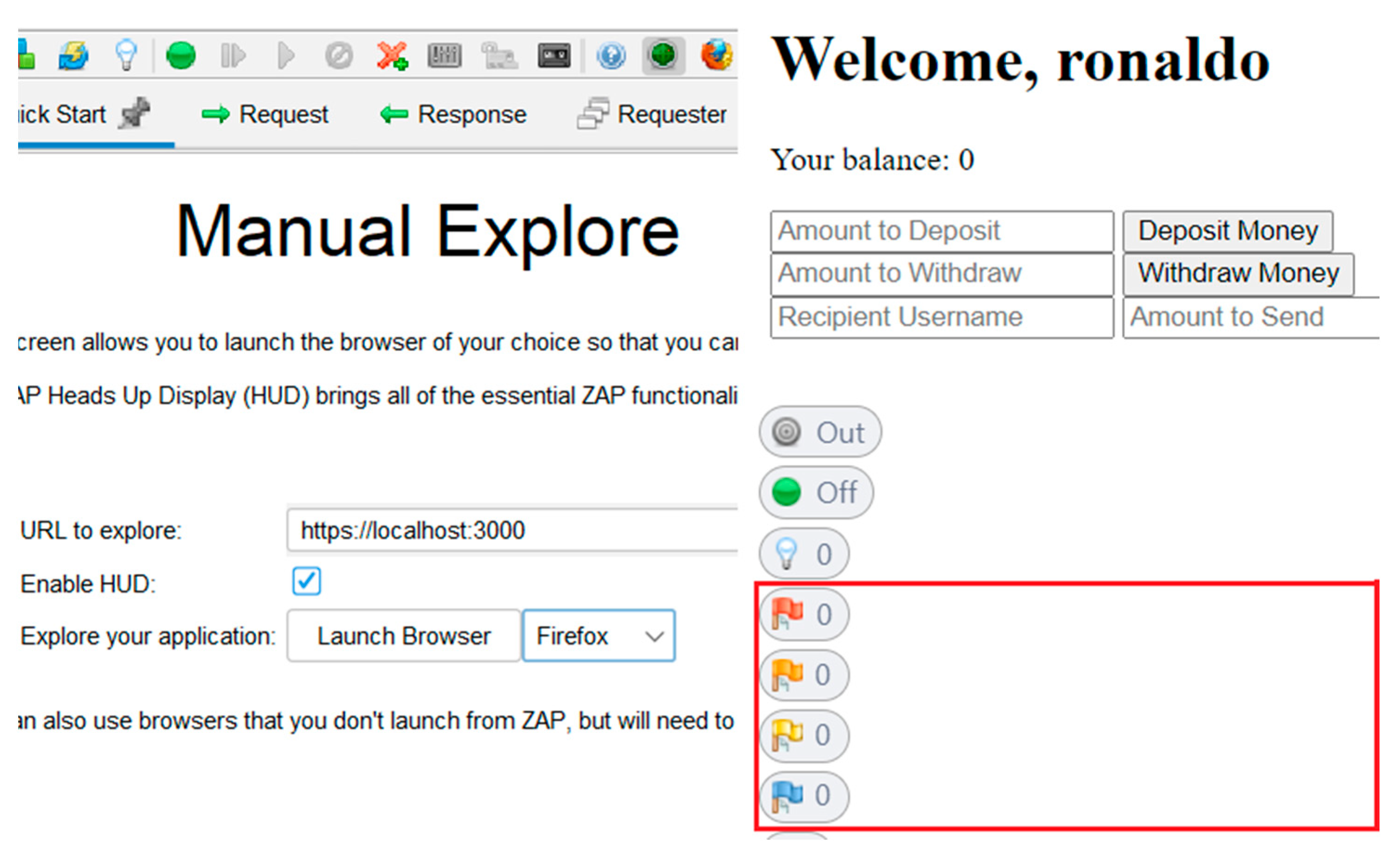Click the Firefox browser icon in the toolbar
Viewport: 1400px width, 853px height.
point(716,55)
